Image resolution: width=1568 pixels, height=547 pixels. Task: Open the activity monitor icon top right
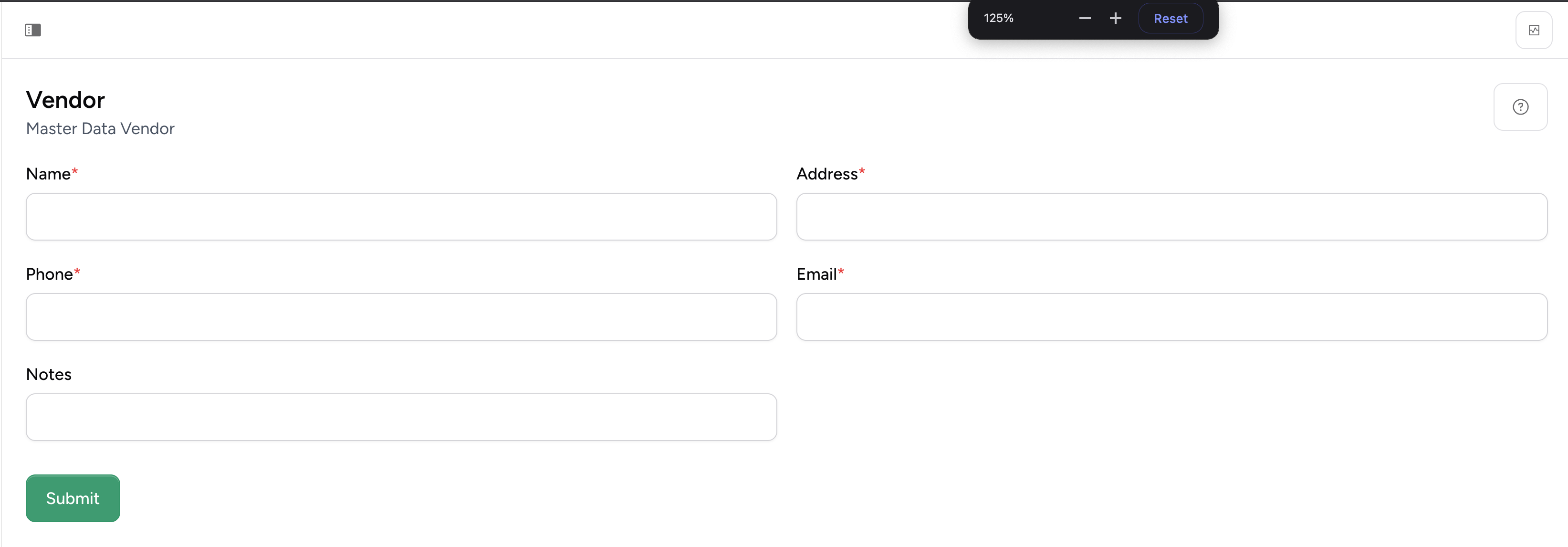[x=1535, y=29]
